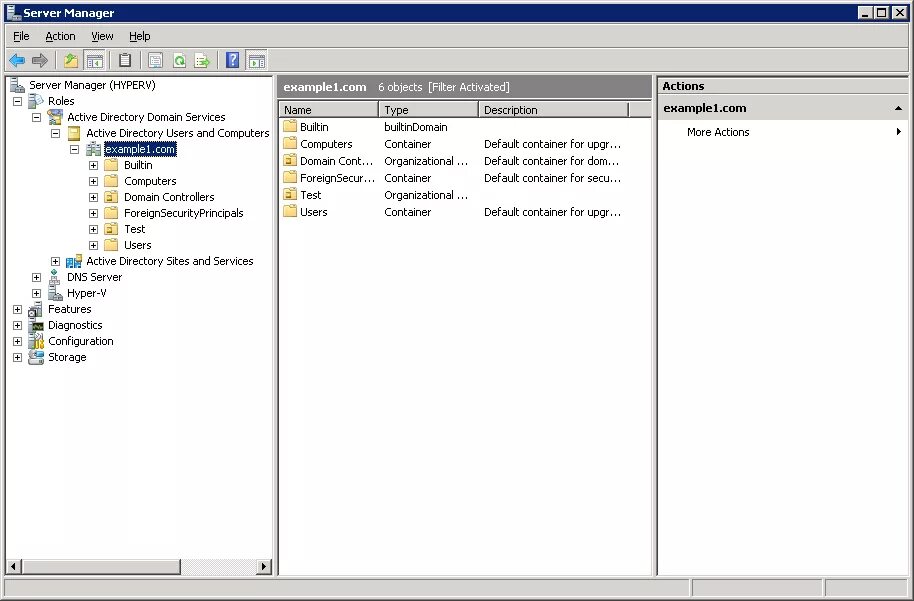Collapse example1.com section in Actions pane
Screen dimensions: 914x601
pyautogui.click(x=898, y=108)
